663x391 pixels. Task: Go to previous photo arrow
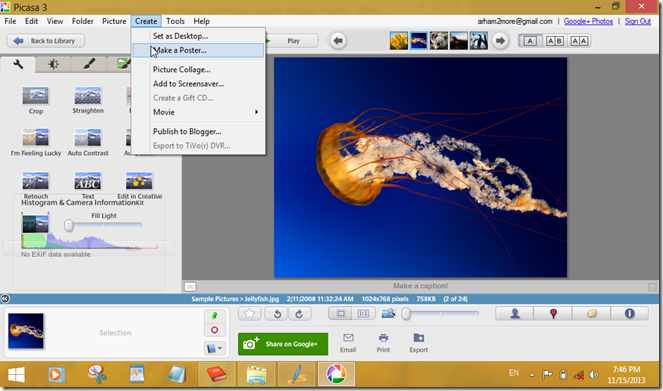click(338, 41)
